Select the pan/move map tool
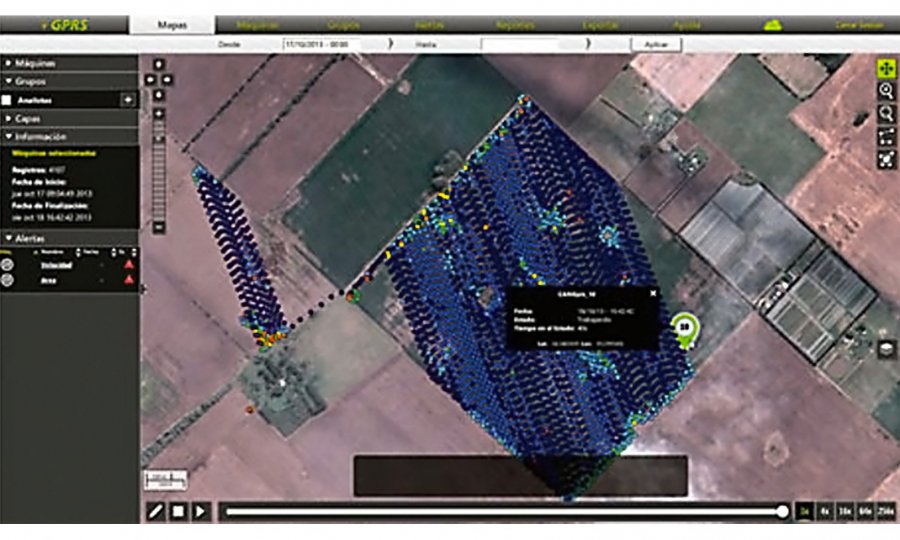The width and height of the screenshot is (900, 540). pyautogui.click(x=886, y=67)
